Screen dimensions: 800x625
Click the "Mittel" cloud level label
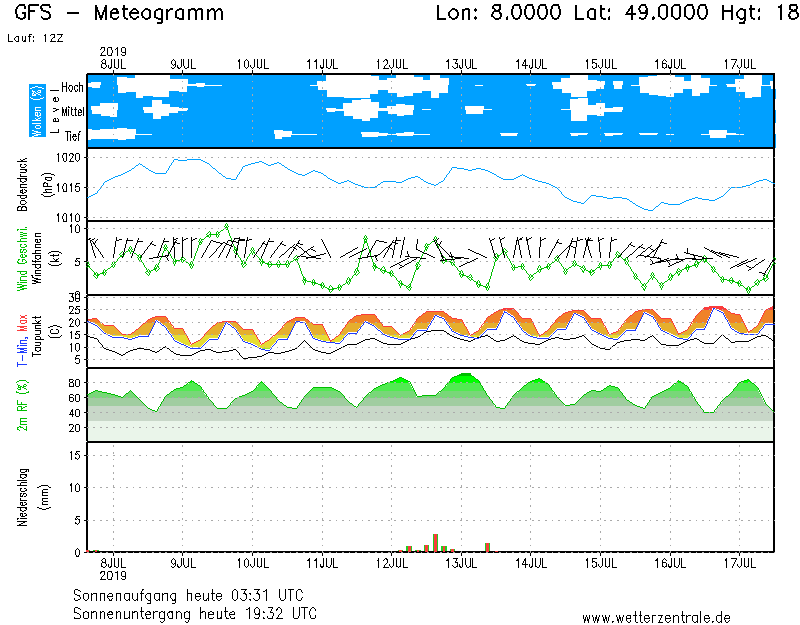pos(72,112)
